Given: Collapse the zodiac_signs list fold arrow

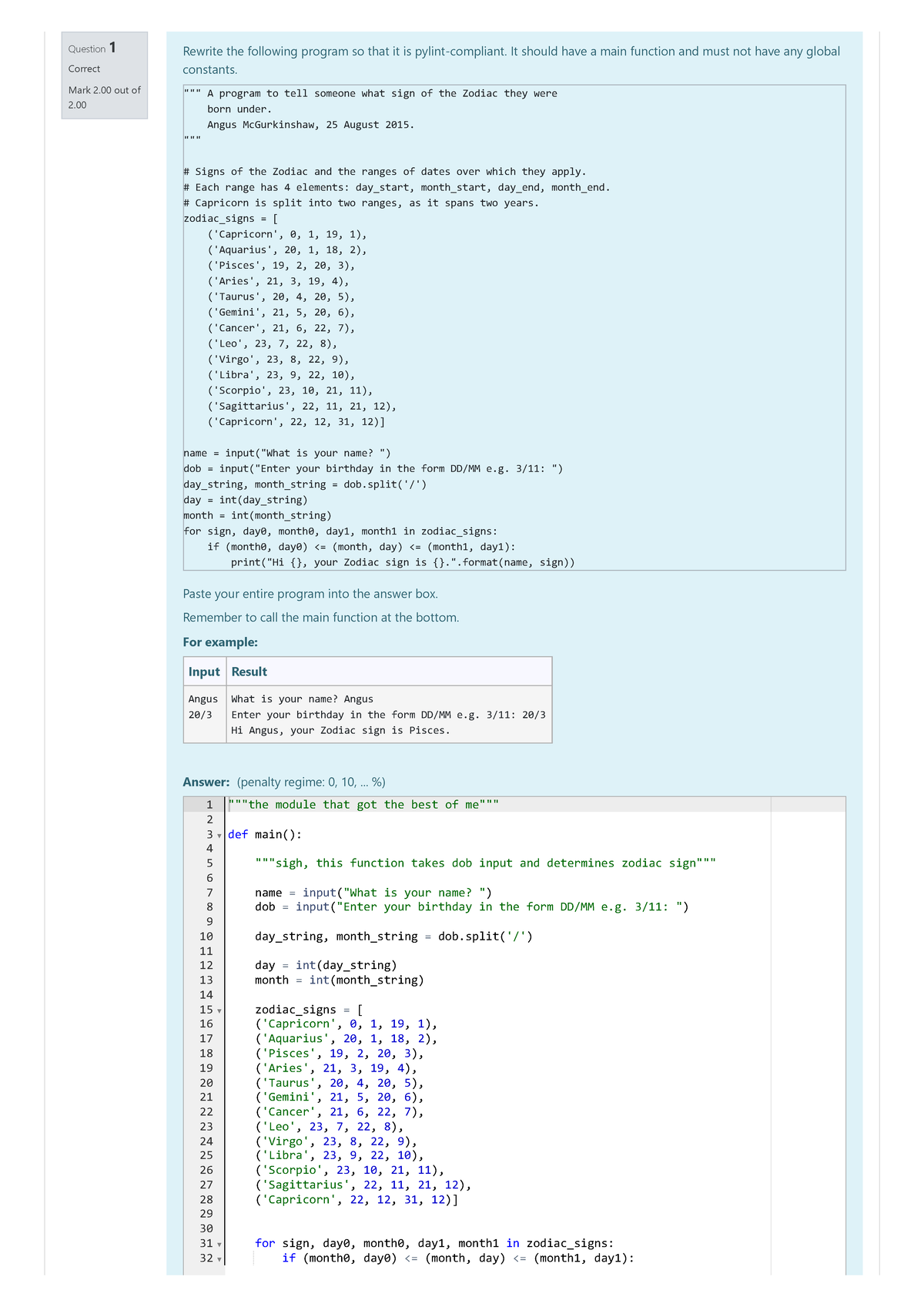Looking at the screenshot, I should pos(219,1010).
